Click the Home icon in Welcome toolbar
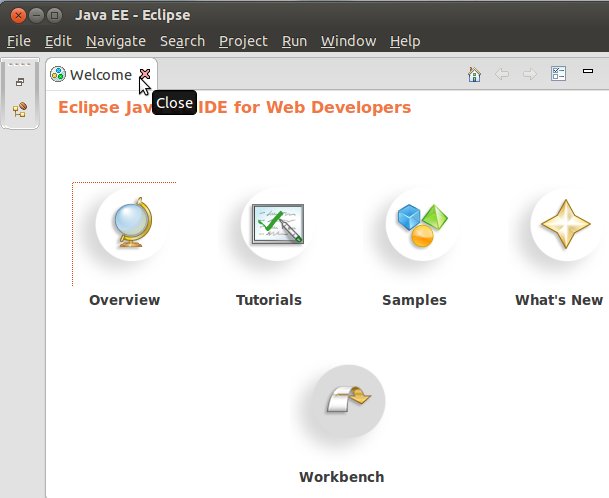Viewport: 609px width, 498px height. point(474,74)
